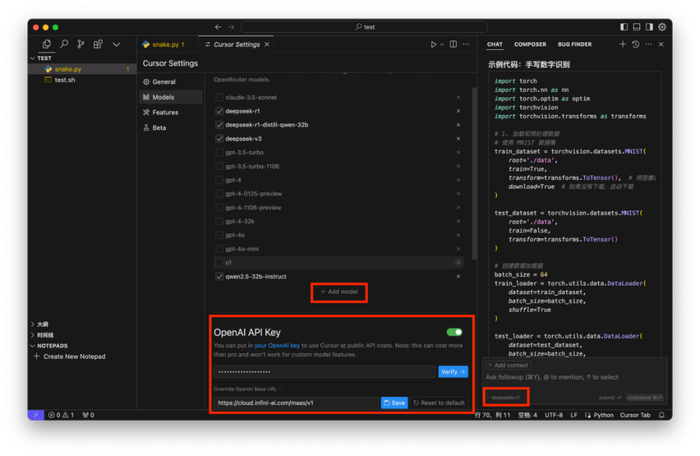Open chat history clock icon
This screenshot has width=700, height=456.
[635, 44]
